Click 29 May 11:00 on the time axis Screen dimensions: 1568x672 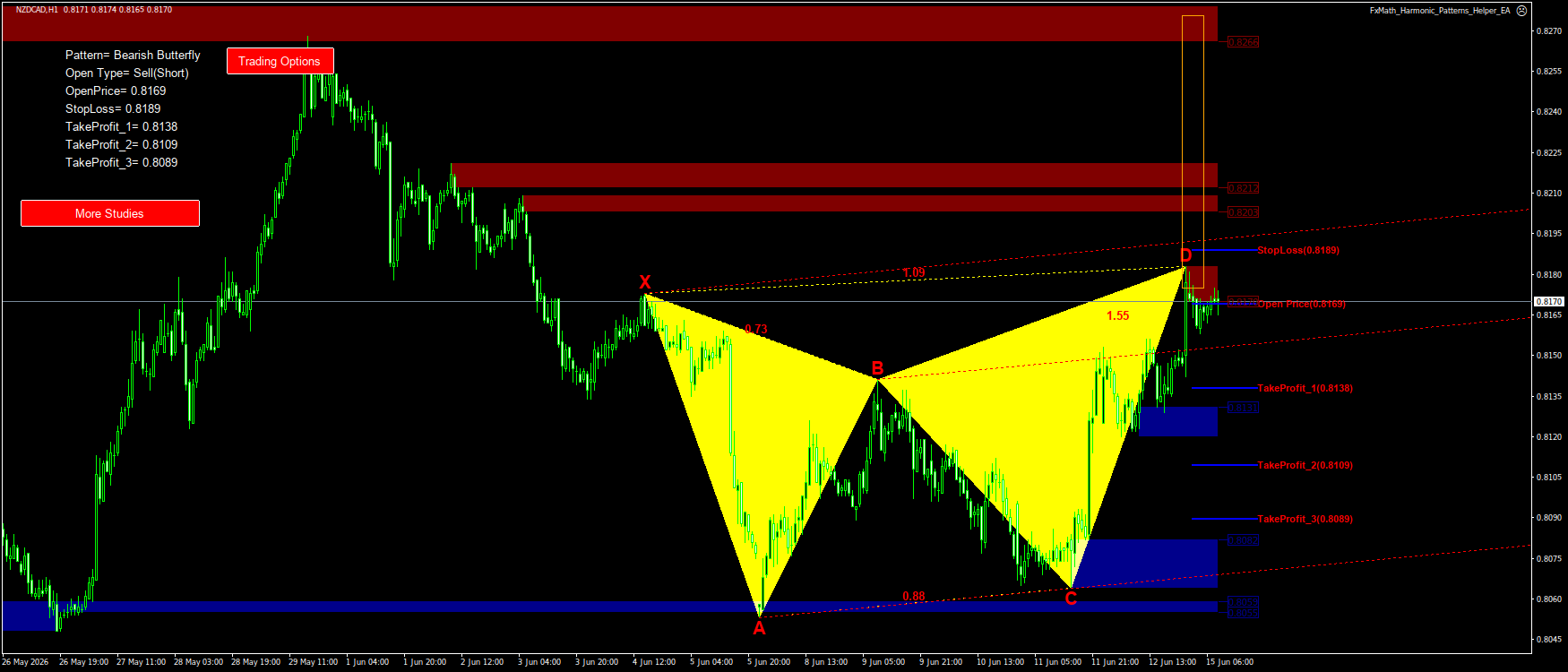pos(313,662)
